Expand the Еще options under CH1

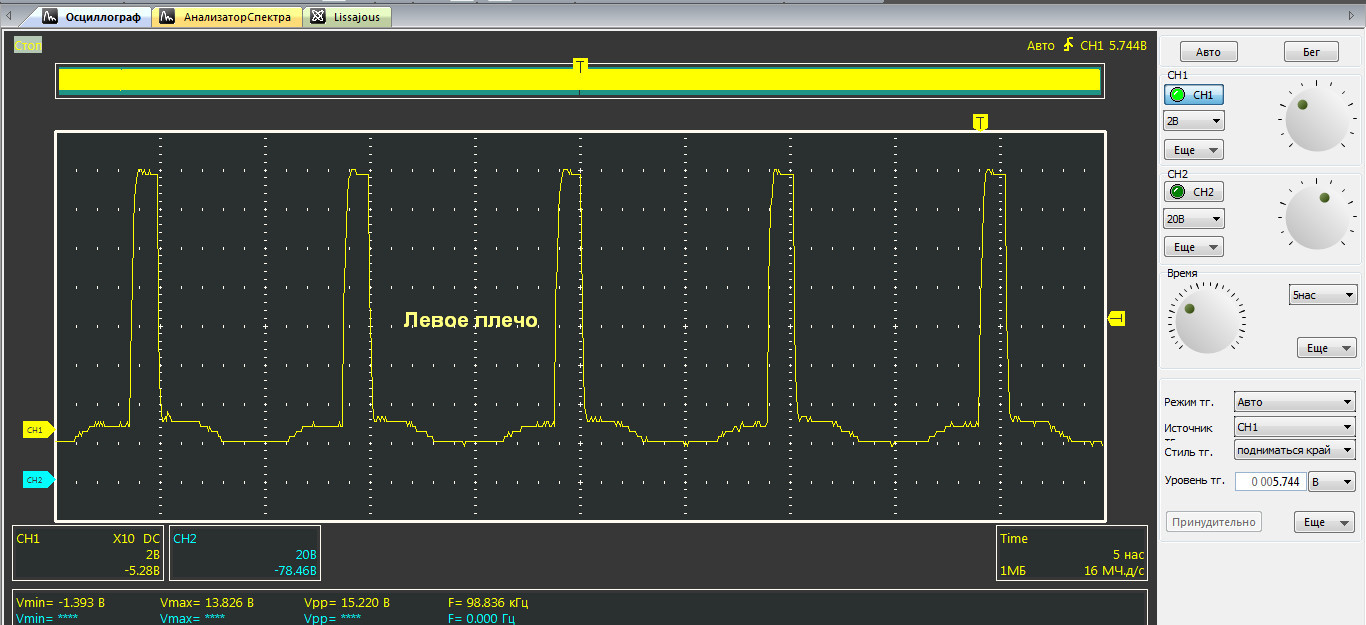1194,150
